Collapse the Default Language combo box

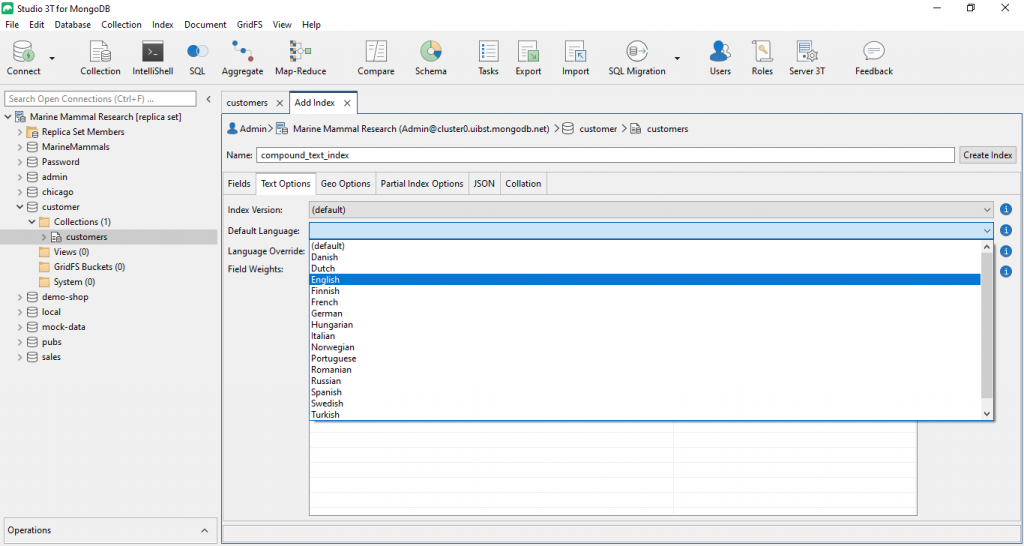(987, 231)
